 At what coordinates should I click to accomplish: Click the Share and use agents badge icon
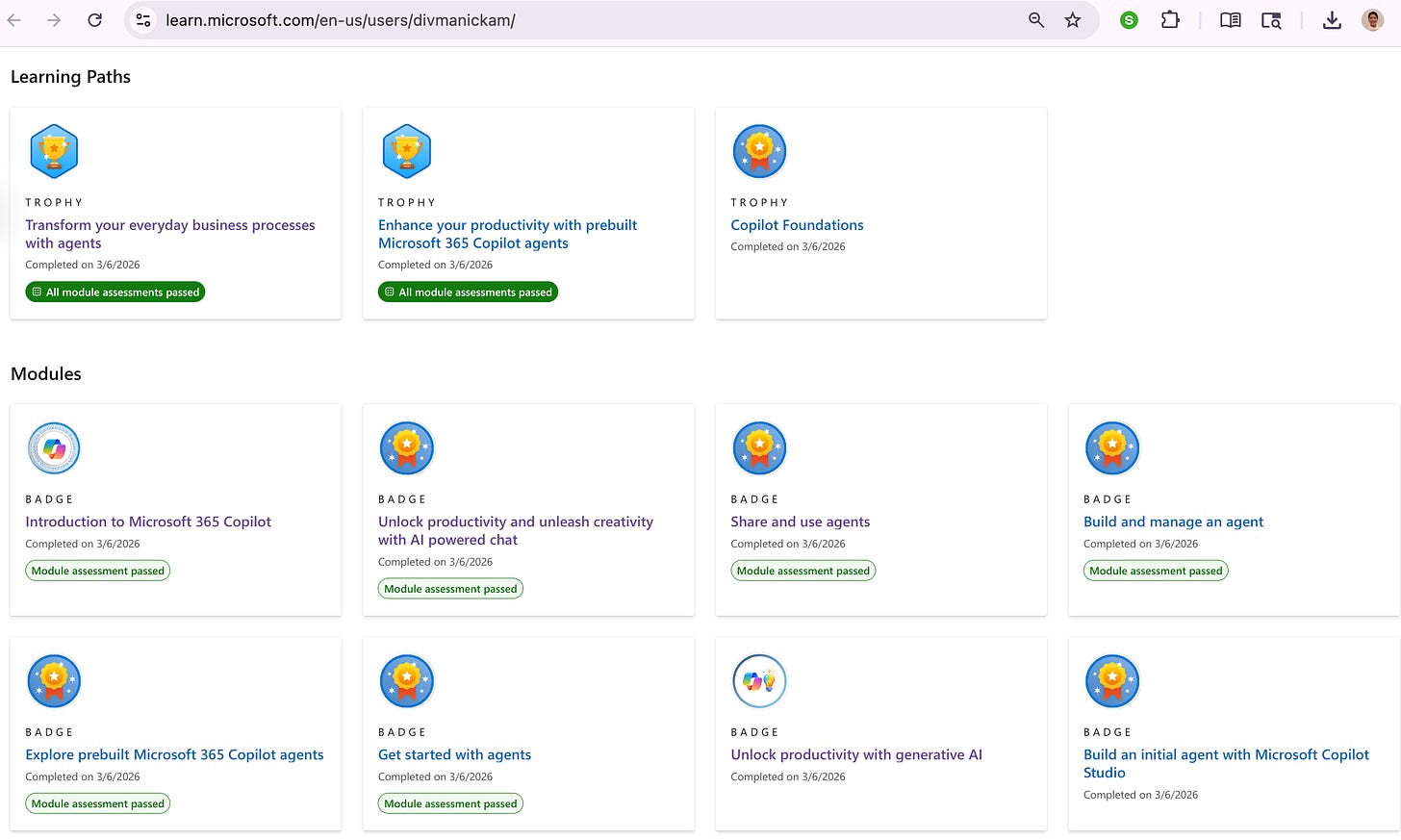point(760,448)
